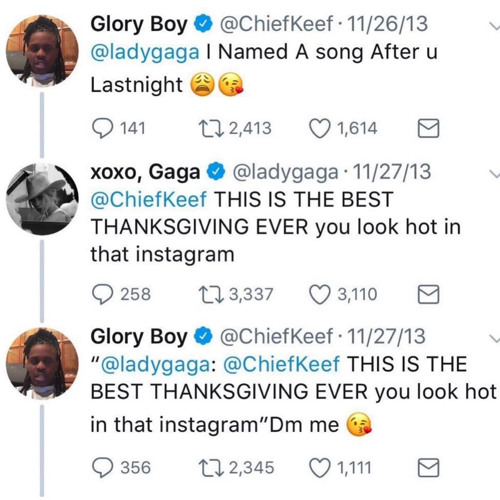This screenshot has width=500, height=500.
Task: View xoxo, Gaga profile avatar
Action: tap(42, 199)
